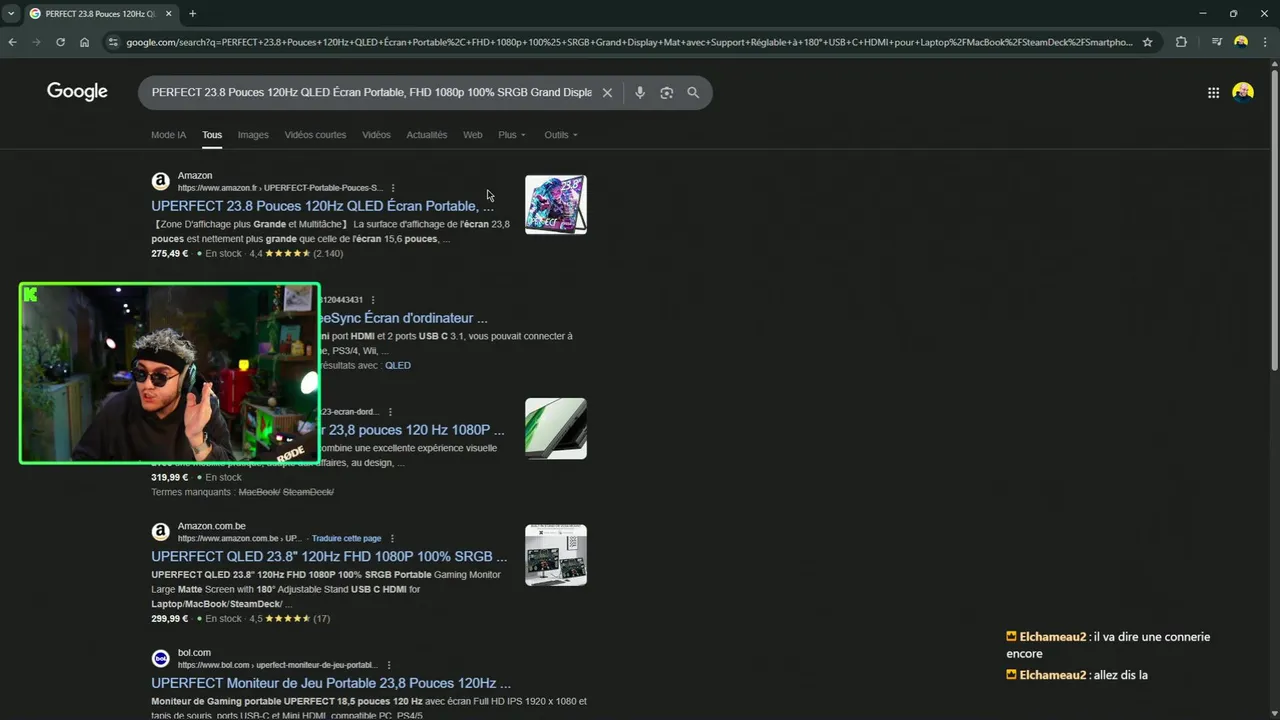
Task: Open the tab search dropdown arrow
Action: coord(10,14)
